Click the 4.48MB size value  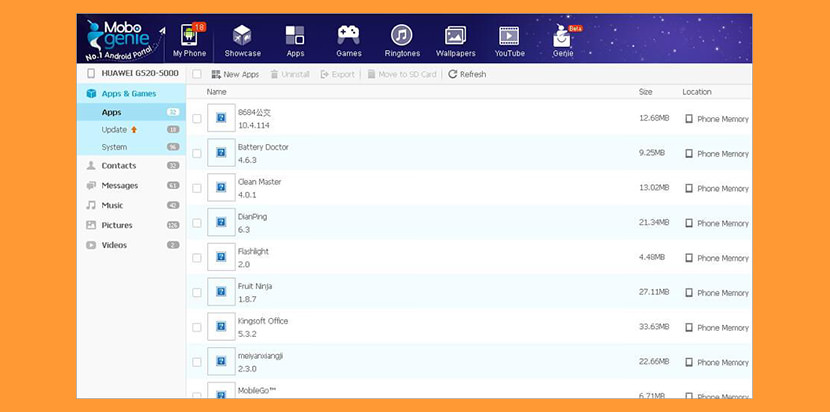click(x=652, y=257)
